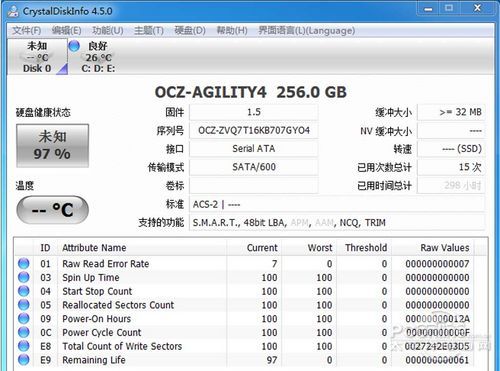Open the 编辑(E) menu
The image size is (500, 371).
(x=66, y=31)
